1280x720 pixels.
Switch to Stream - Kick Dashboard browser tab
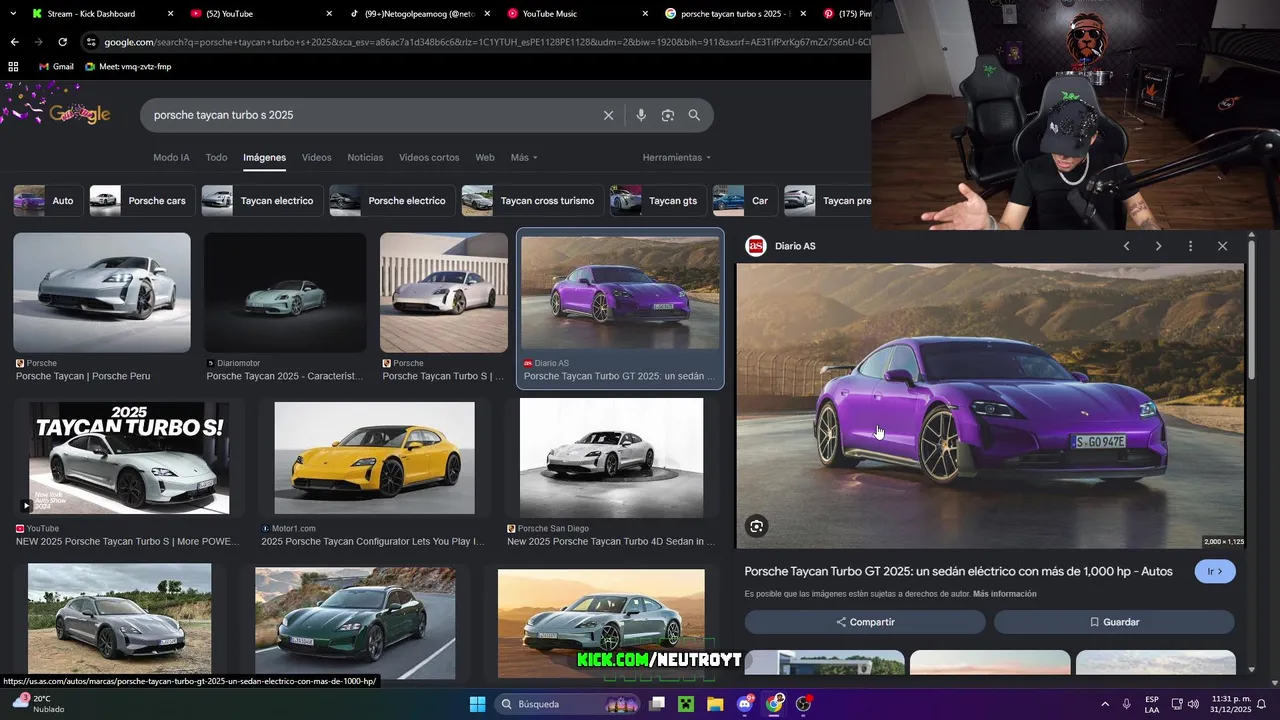click(100, 14)
